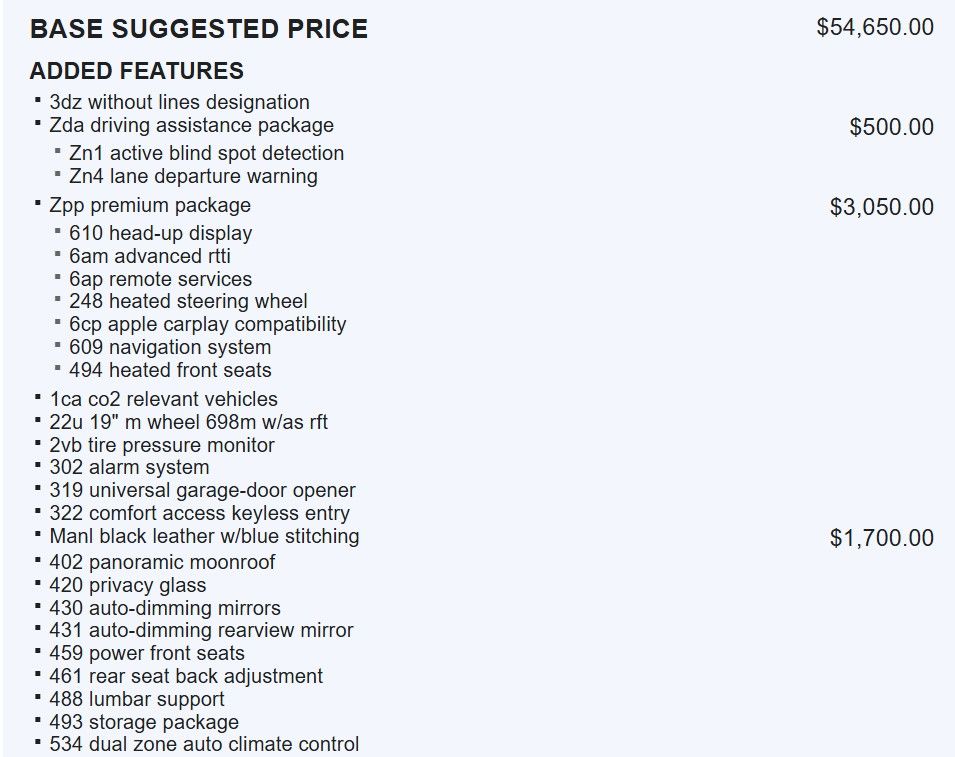
Task: Click 534 dual zone auto climate control
Action: [x=204, y=744]
